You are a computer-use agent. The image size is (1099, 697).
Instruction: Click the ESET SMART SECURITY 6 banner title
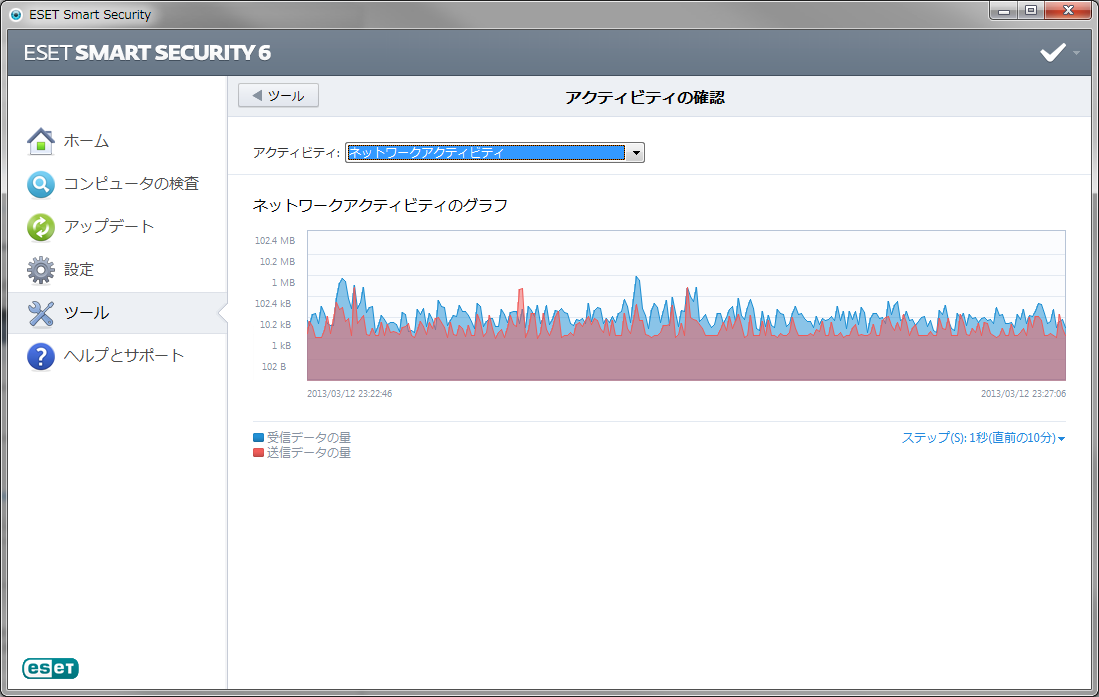pos(147,53)
